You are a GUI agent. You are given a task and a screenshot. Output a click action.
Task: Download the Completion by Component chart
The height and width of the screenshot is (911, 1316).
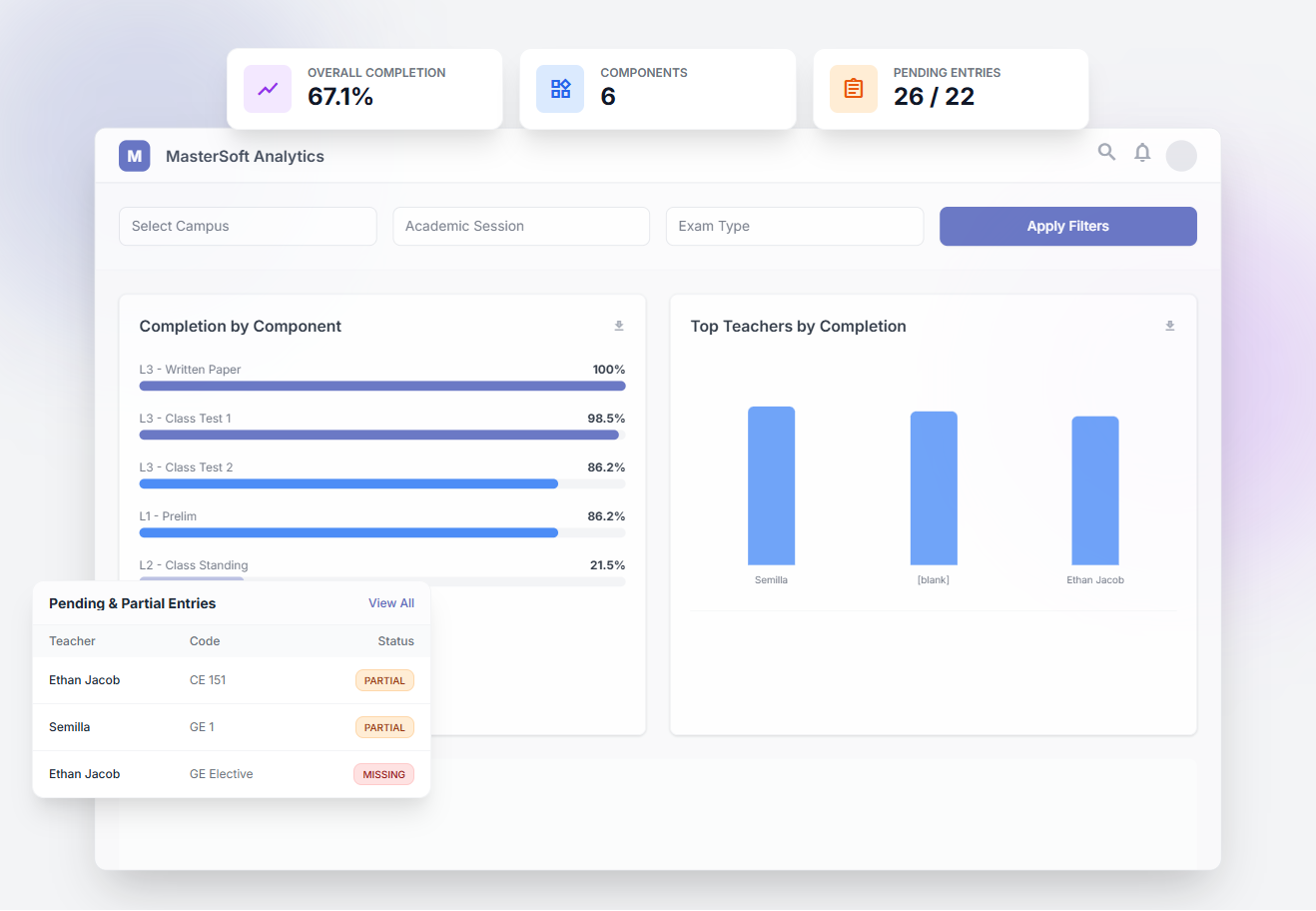coord(619,327)
